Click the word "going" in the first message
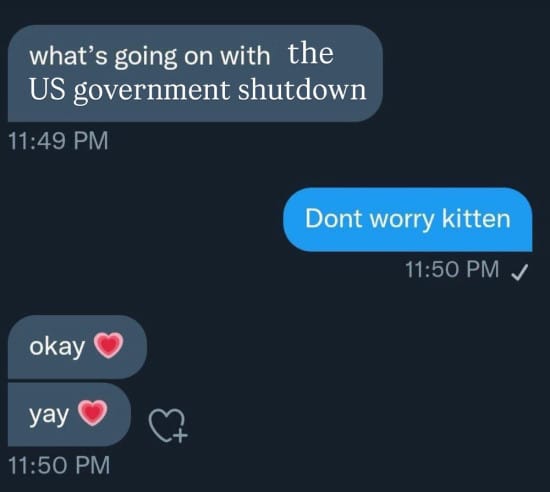 click(146, 58)
